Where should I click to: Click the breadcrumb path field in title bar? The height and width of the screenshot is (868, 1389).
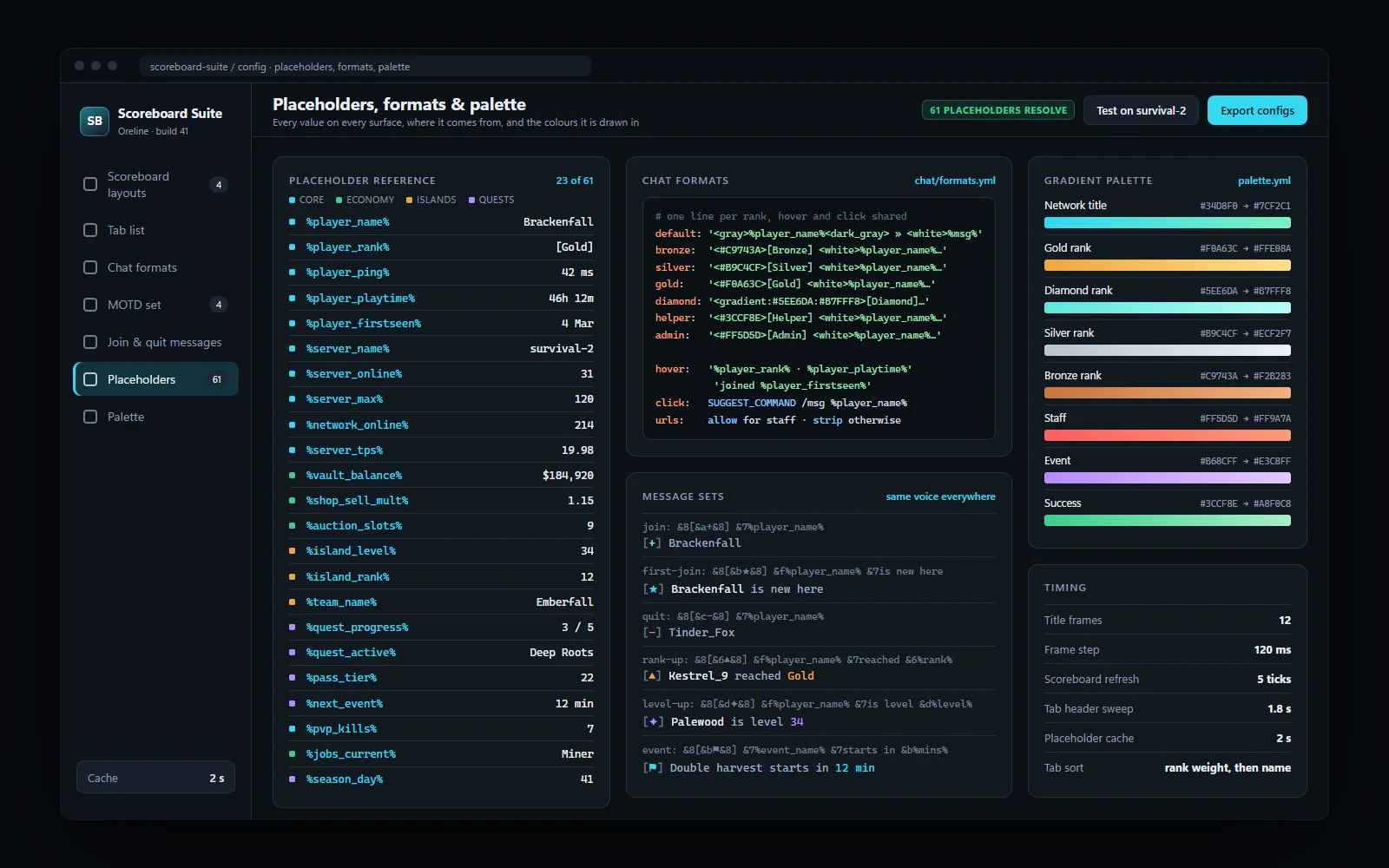pos(365,66)
